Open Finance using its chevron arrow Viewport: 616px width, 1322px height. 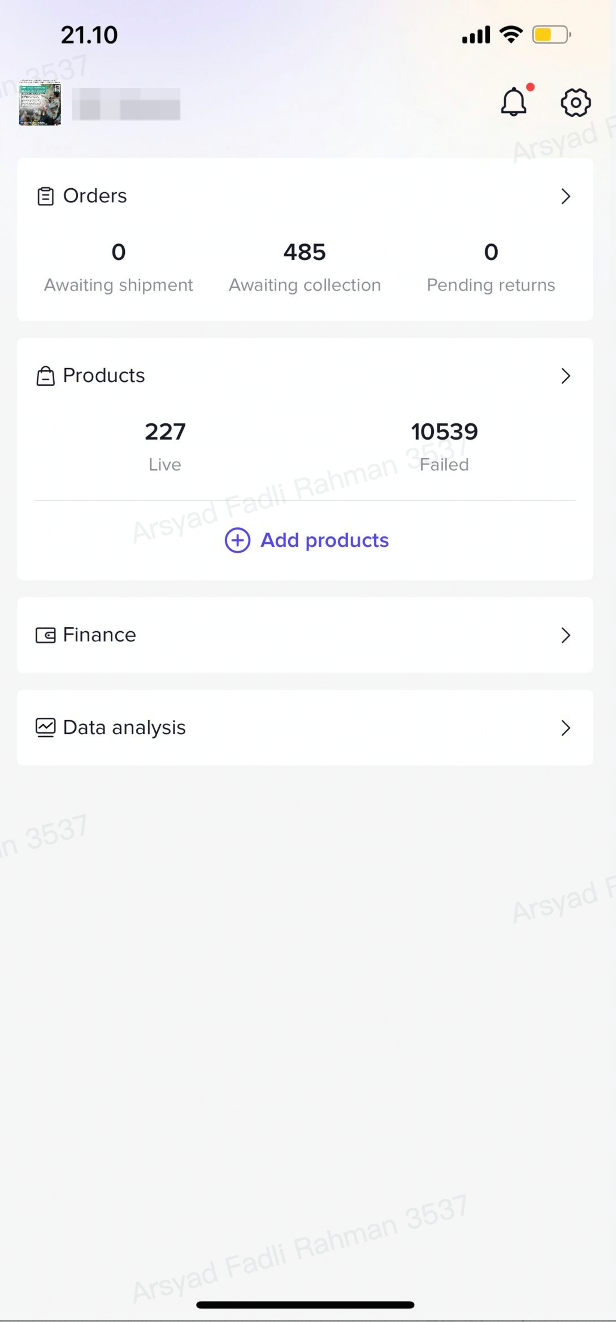point(566,635)
